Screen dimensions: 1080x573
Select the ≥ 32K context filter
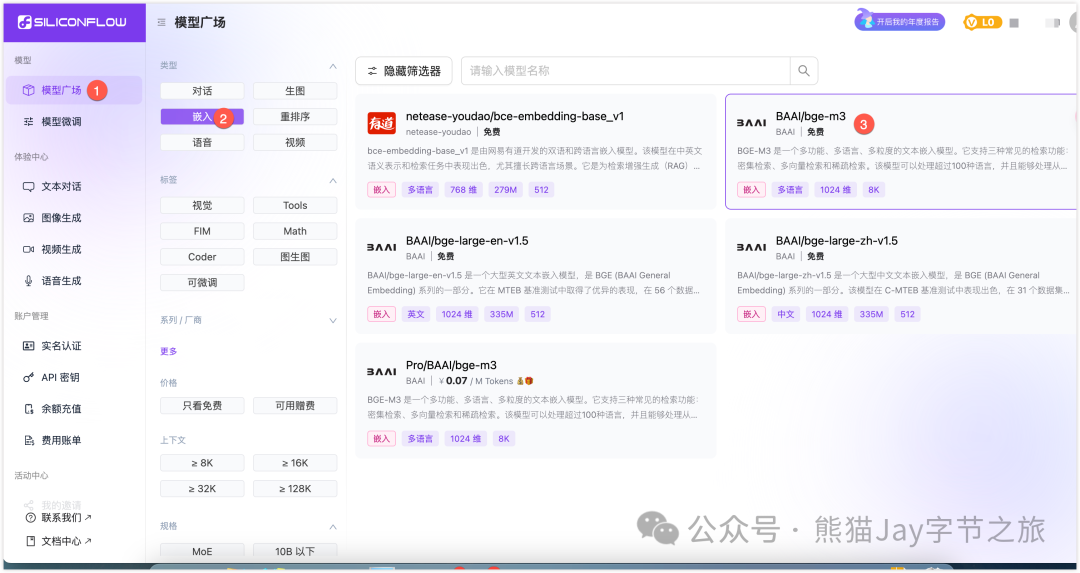(202, 488)
